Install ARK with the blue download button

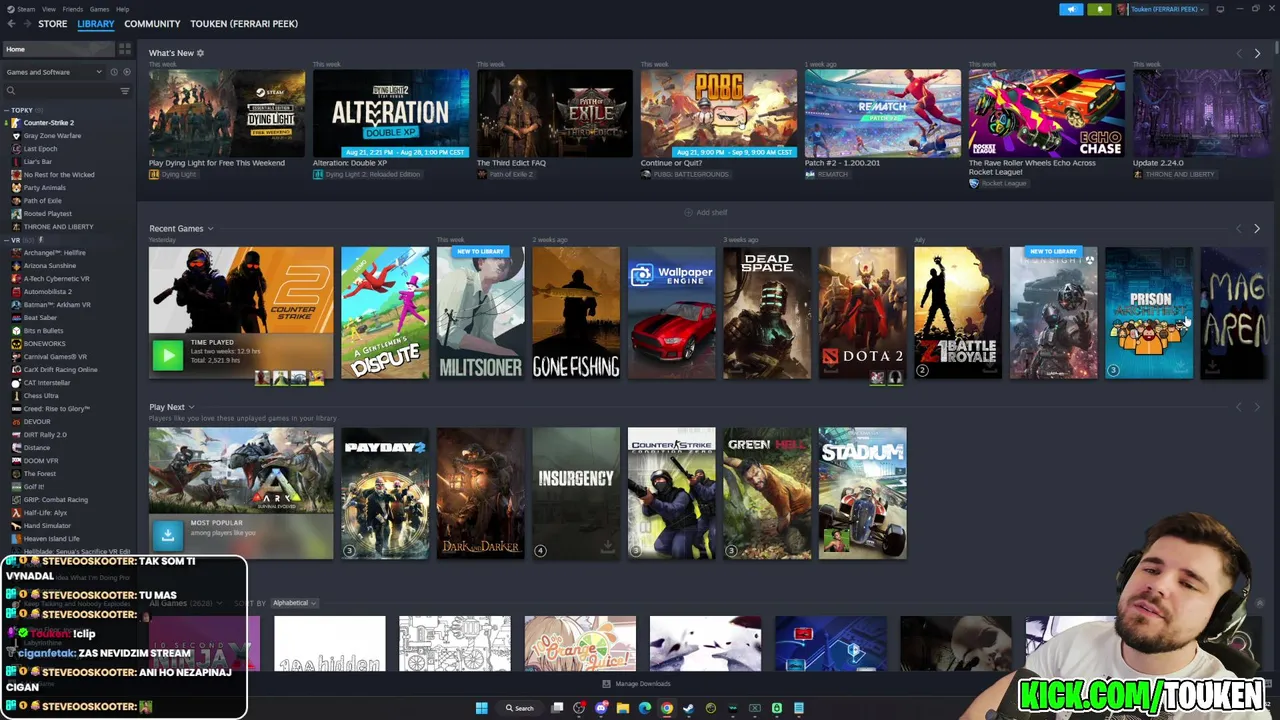168,534
